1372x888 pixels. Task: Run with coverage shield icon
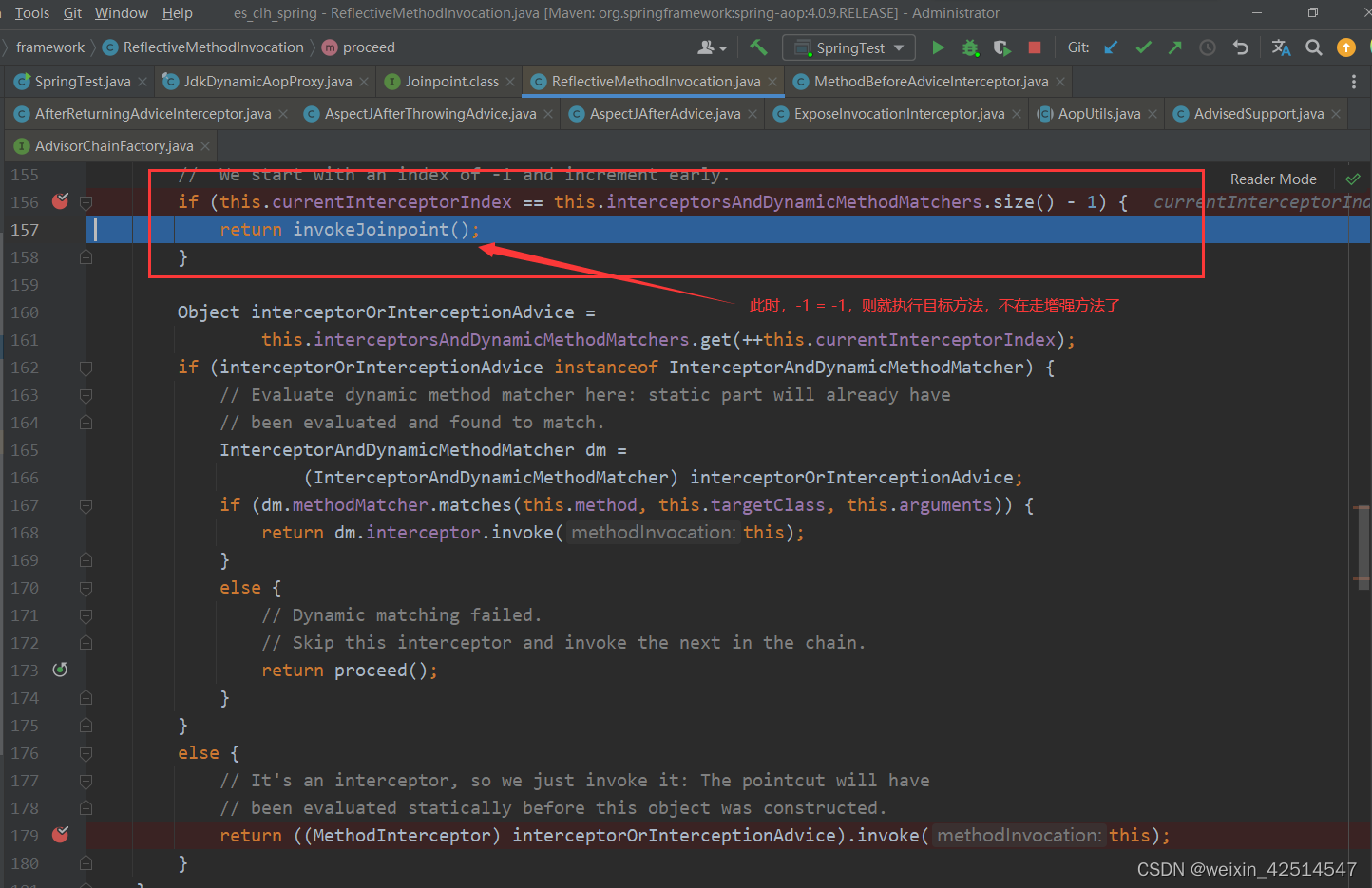pyautogui.click(x=1002, y=47)
